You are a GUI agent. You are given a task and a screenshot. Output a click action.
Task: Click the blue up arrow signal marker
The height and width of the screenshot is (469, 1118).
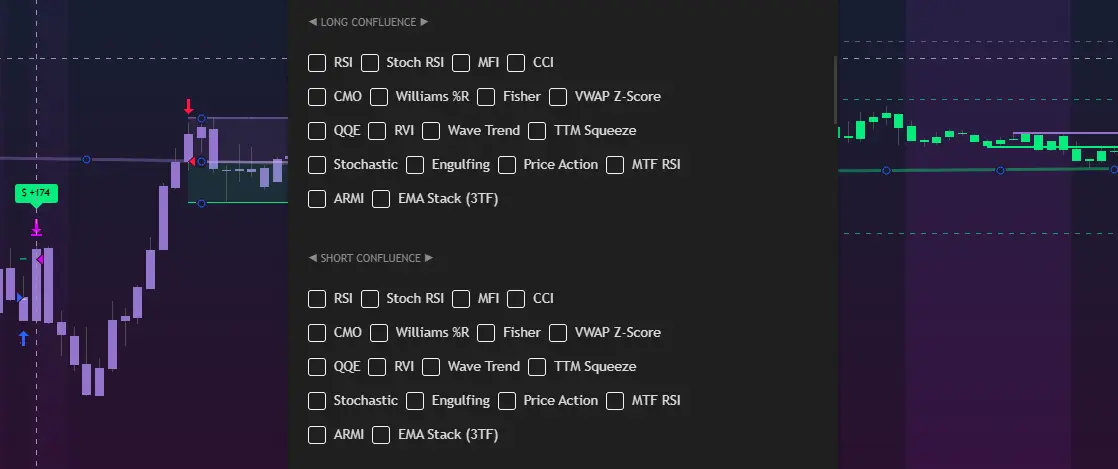(x=24, y=339)
